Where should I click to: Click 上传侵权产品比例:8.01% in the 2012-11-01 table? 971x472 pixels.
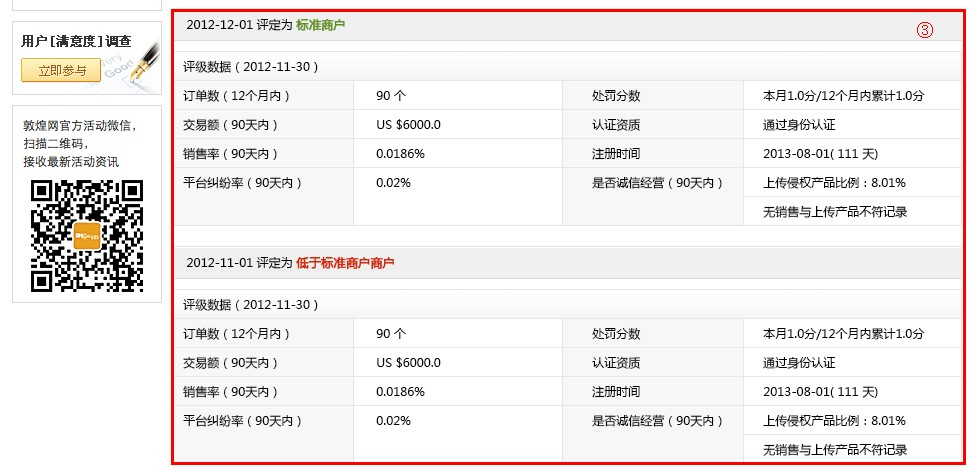(x=834, y=421)
